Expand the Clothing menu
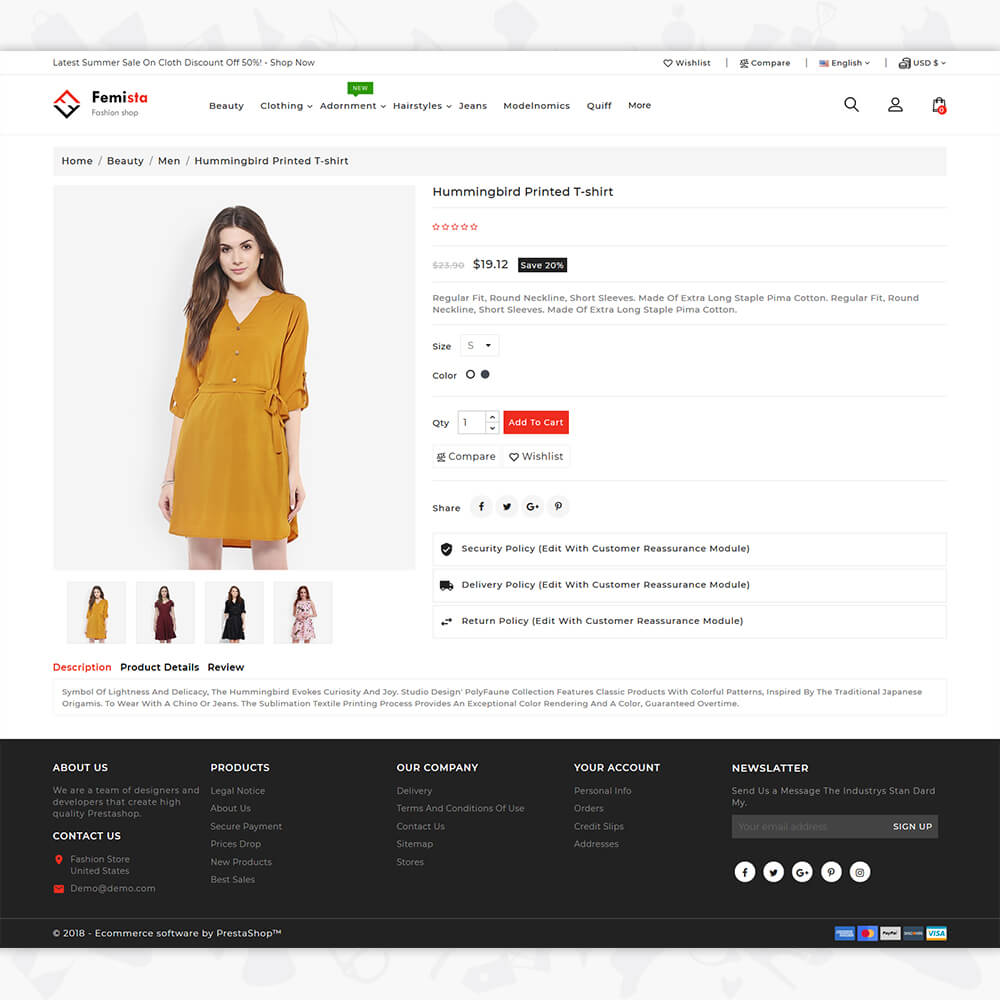 coord(285,106)
